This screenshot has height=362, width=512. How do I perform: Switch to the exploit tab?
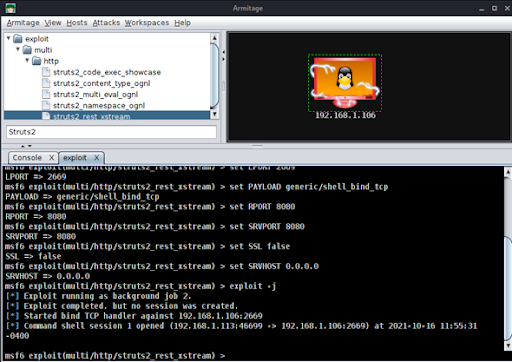click(x=75, y=158)
